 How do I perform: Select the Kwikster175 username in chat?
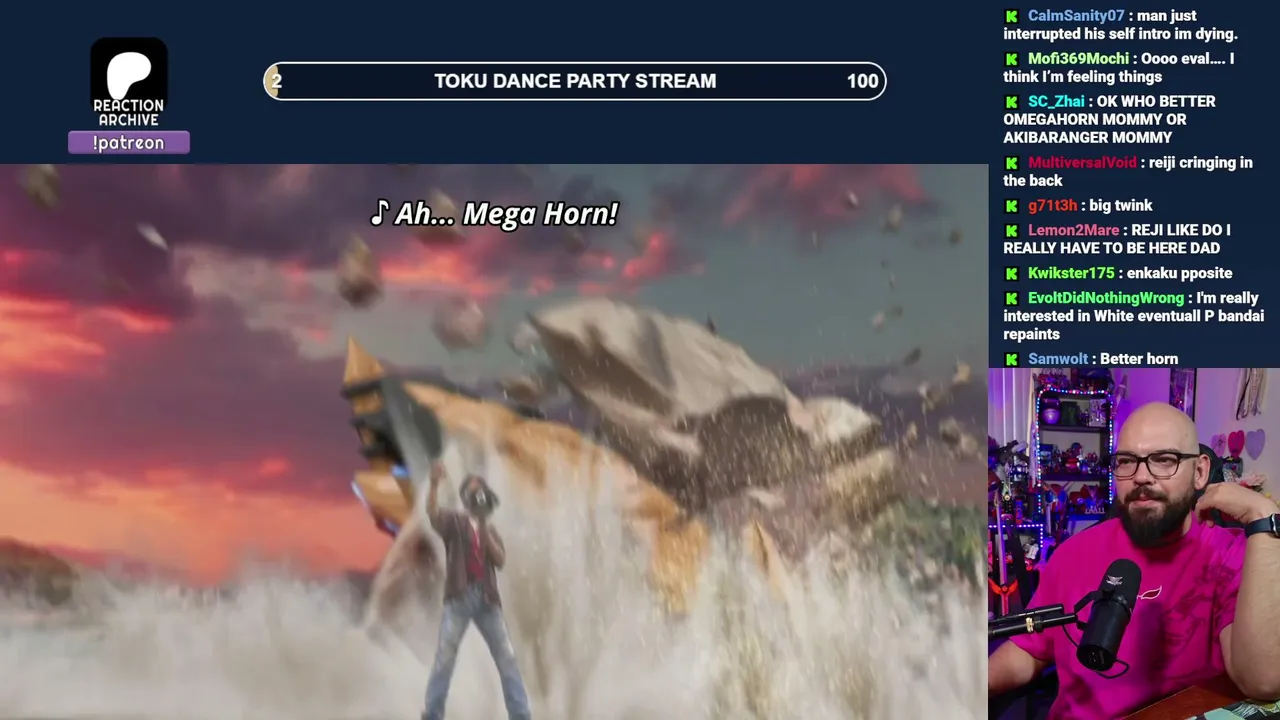click(x=1071, y=274)
